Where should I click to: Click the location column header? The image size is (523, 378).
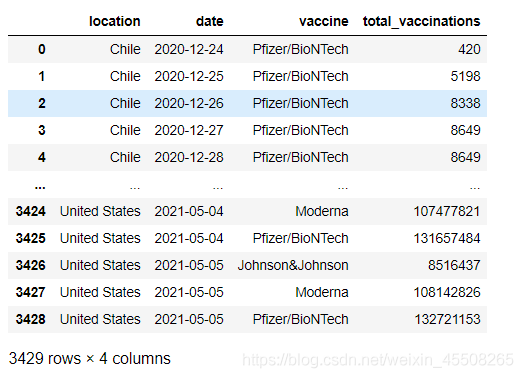point(115,21)
